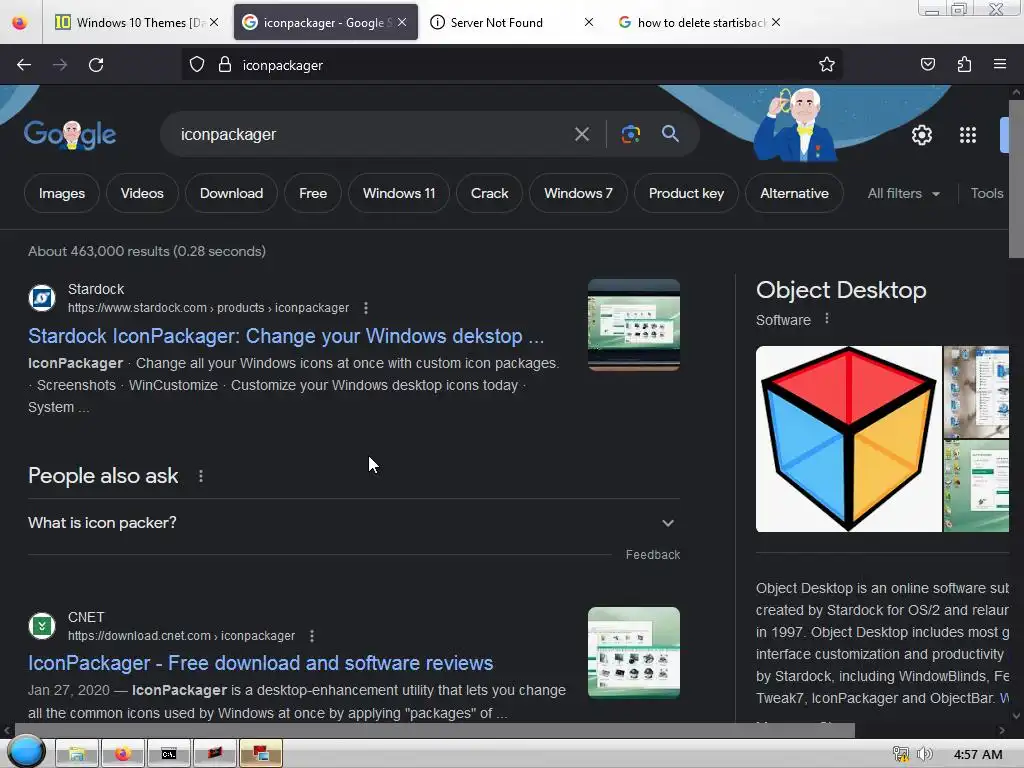Click the padlock site security icon
This screenshot has height=768, width=1024.
coord(225,65)
